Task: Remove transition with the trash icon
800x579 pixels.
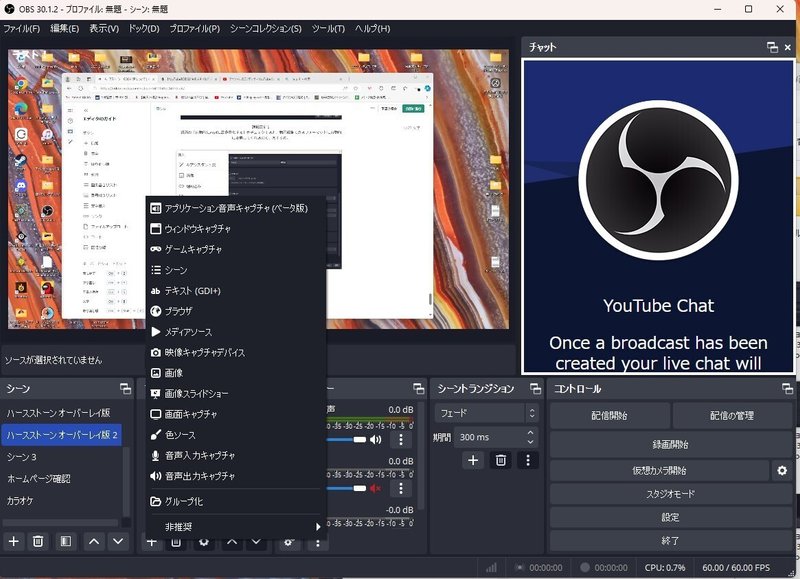Action: tap(501, 460)
